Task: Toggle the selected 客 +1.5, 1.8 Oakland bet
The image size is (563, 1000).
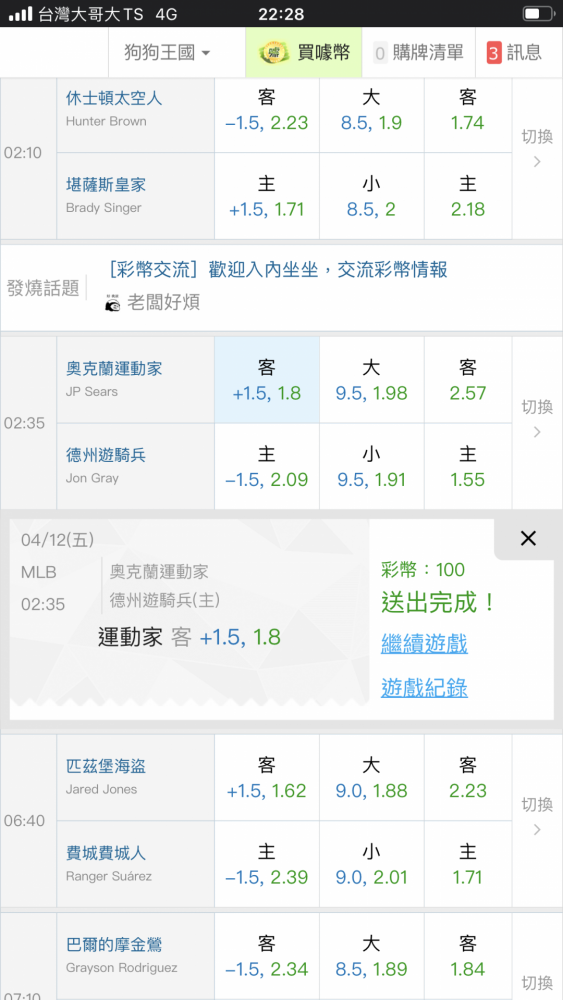Action: pyautogui.click(x=267, y=380)
